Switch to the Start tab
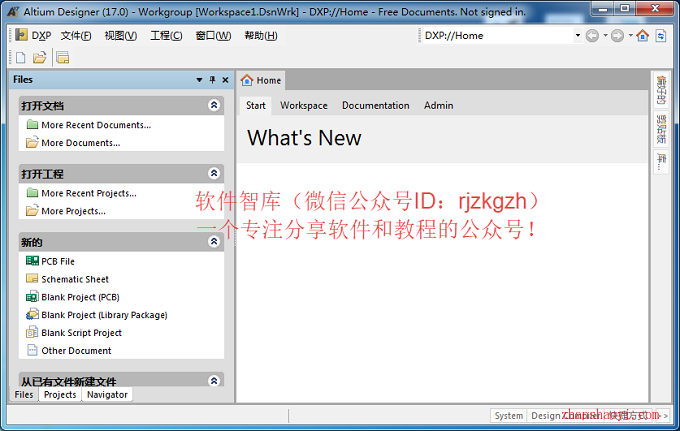This screenshot has height=431, width=680. pyautogui.click(x=256, y=105)
